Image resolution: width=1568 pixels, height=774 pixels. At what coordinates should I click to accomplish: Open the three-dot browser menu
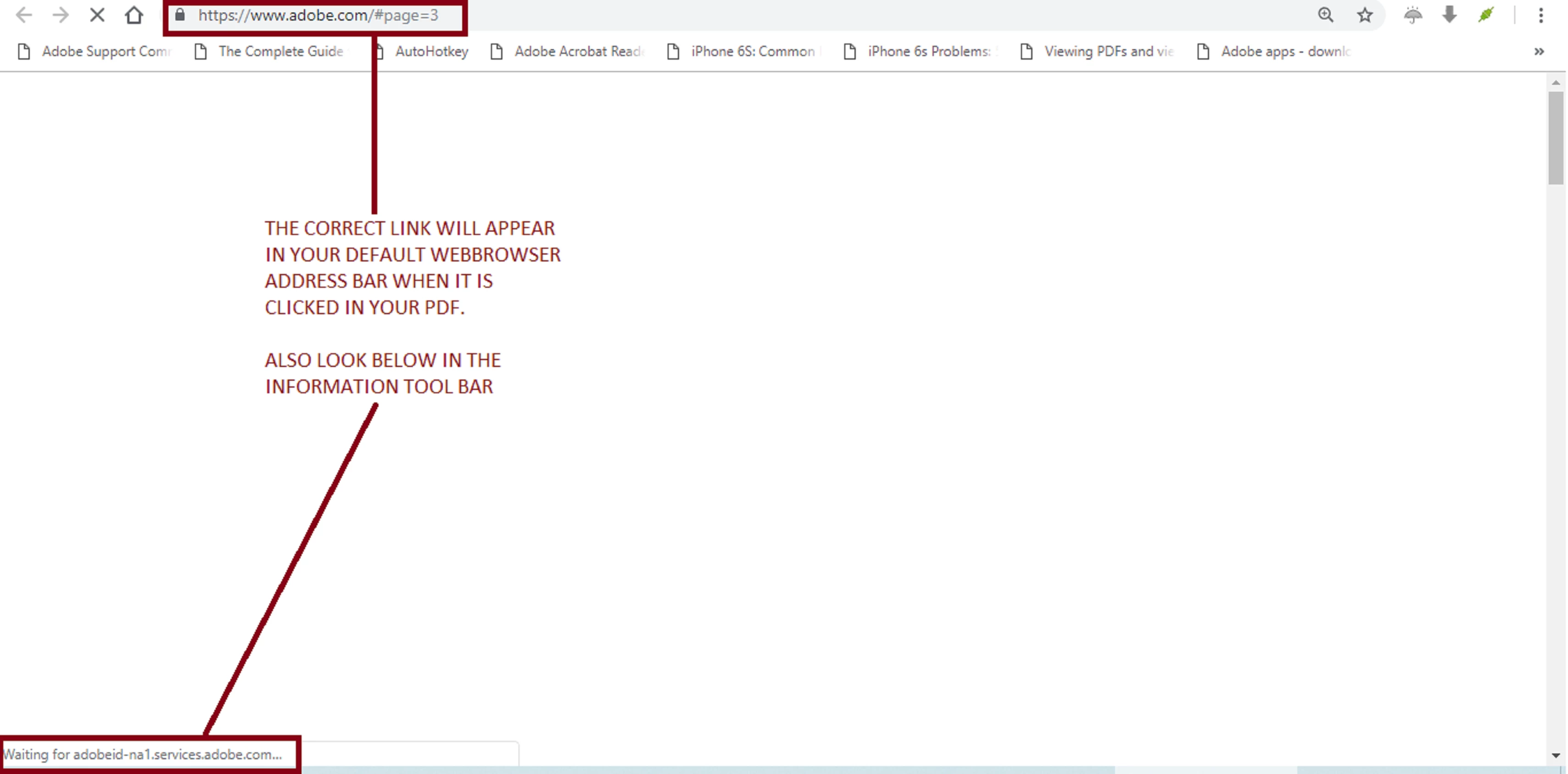click(1540, 15)
